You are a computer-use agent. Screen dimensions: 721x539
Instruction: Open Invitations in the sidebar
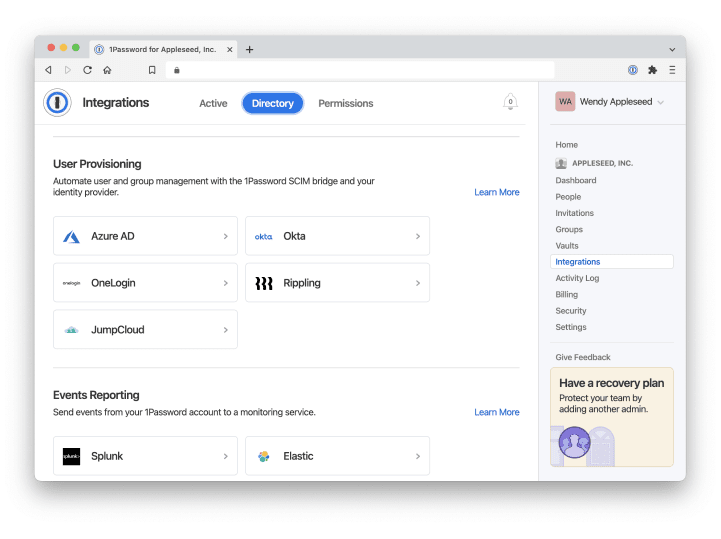[574, 213]
